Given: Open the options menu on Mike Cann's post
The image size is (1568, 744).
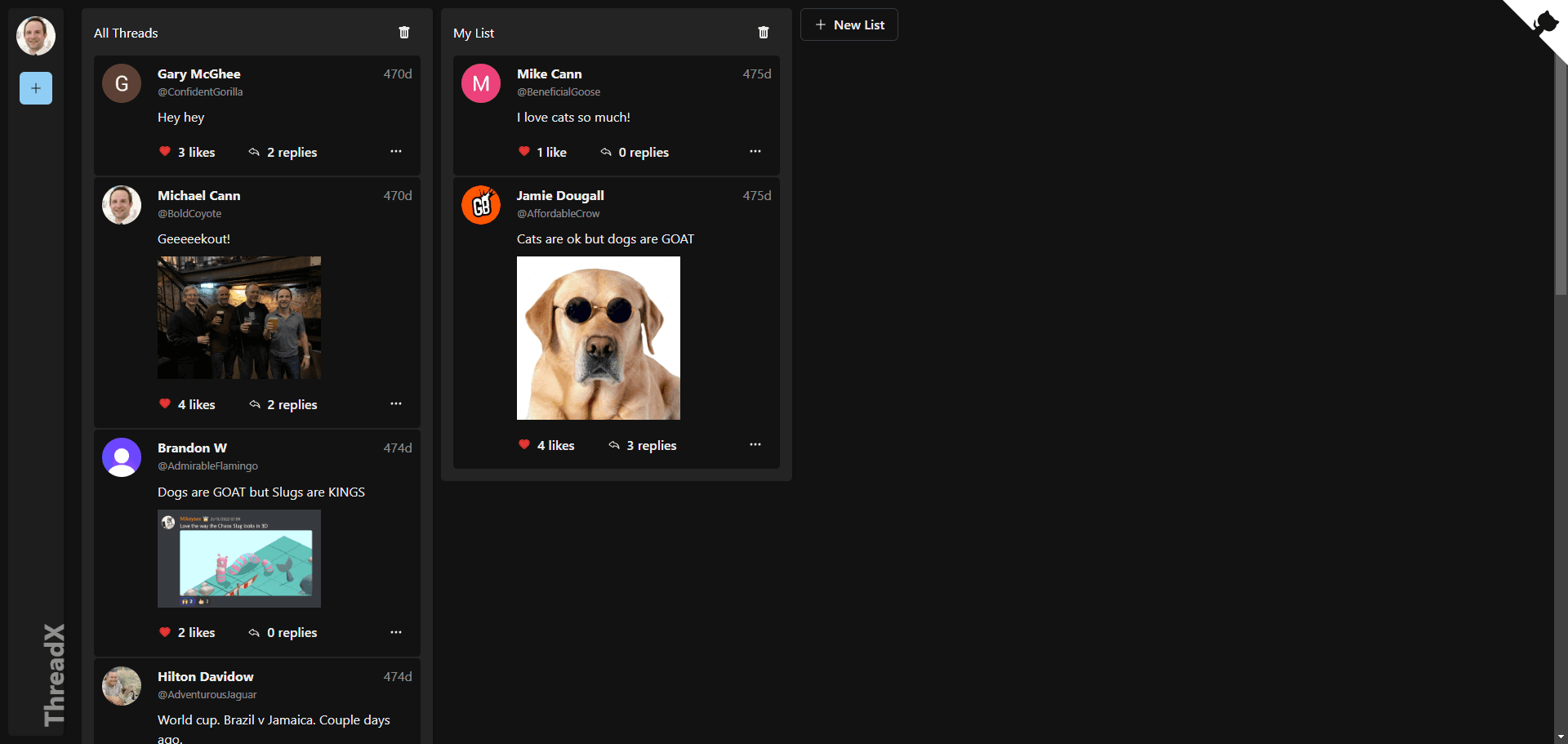Looking at the screenshot, I should (755, 151).
